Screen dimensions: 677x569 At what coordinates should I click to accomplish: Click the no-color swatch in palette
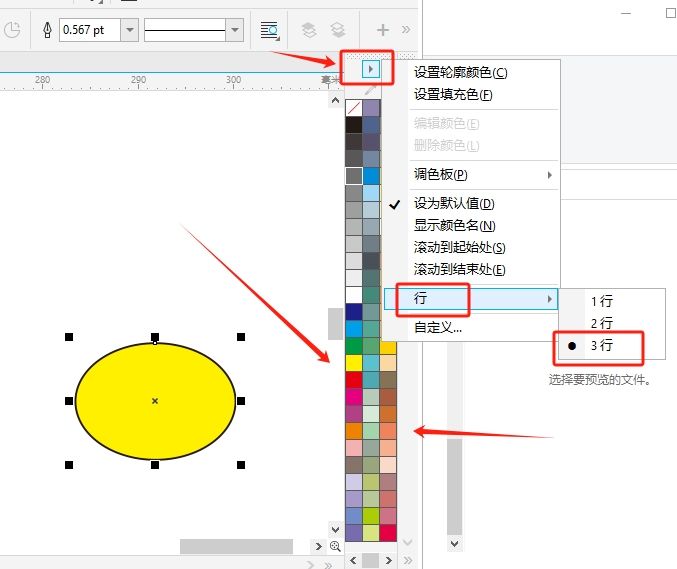tap(354, 108)
